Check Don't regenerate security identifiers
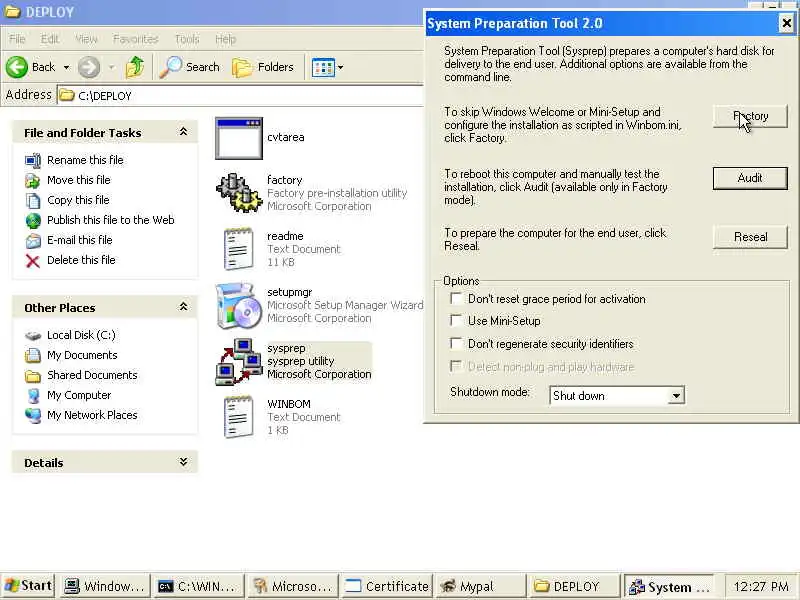 point(456,343)
